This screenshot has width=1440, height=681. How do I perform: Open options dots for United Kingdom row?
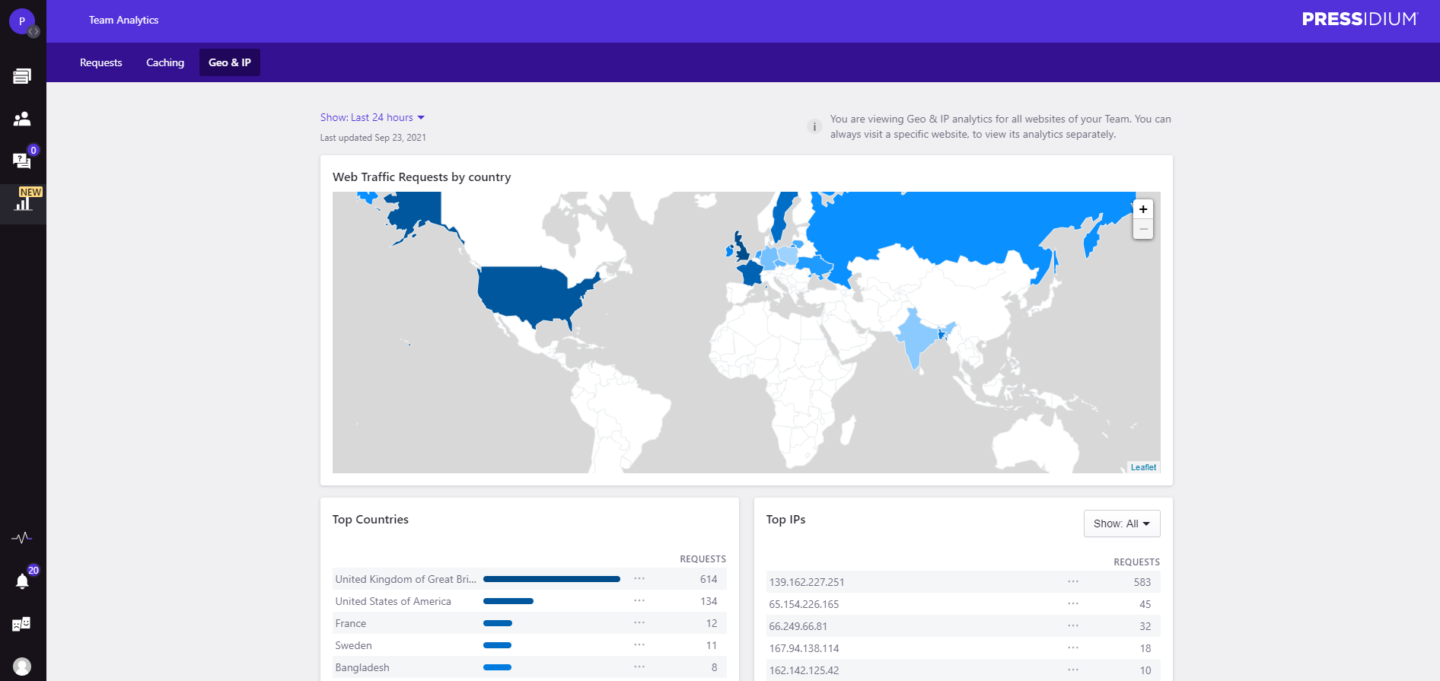click(x=640, y=579)
